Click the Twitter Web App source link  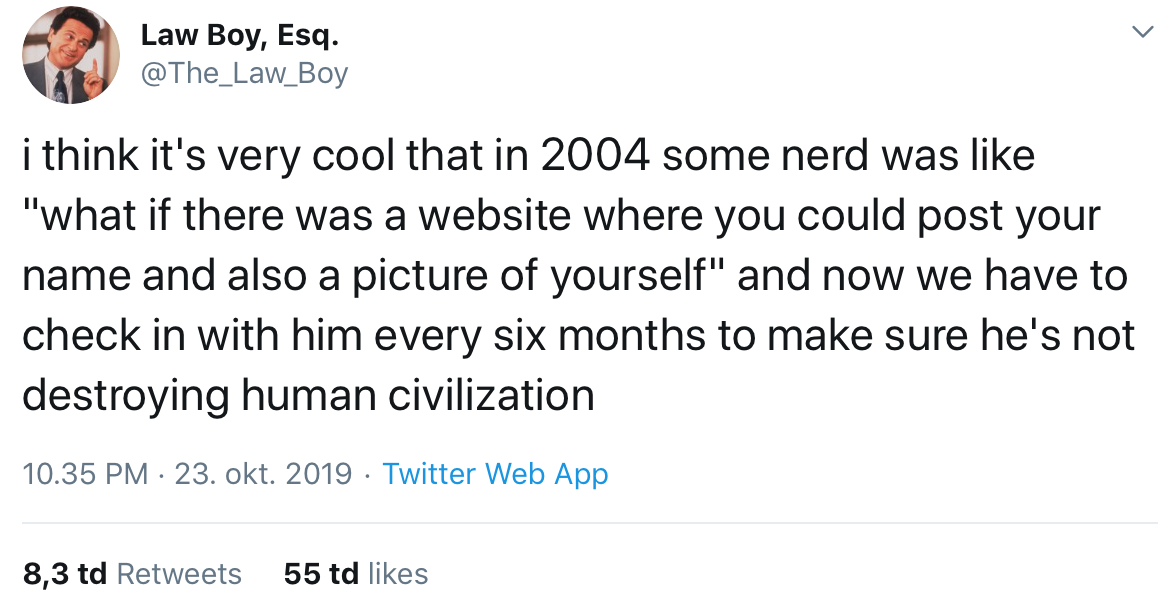coord(495,473)
